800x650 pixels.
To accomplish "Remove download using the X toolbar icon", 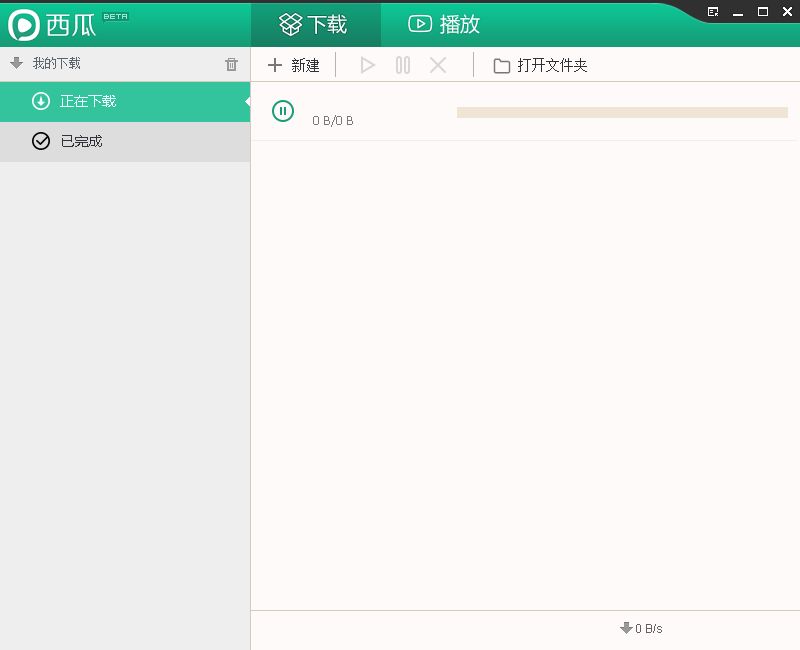I will coord(437,65).
